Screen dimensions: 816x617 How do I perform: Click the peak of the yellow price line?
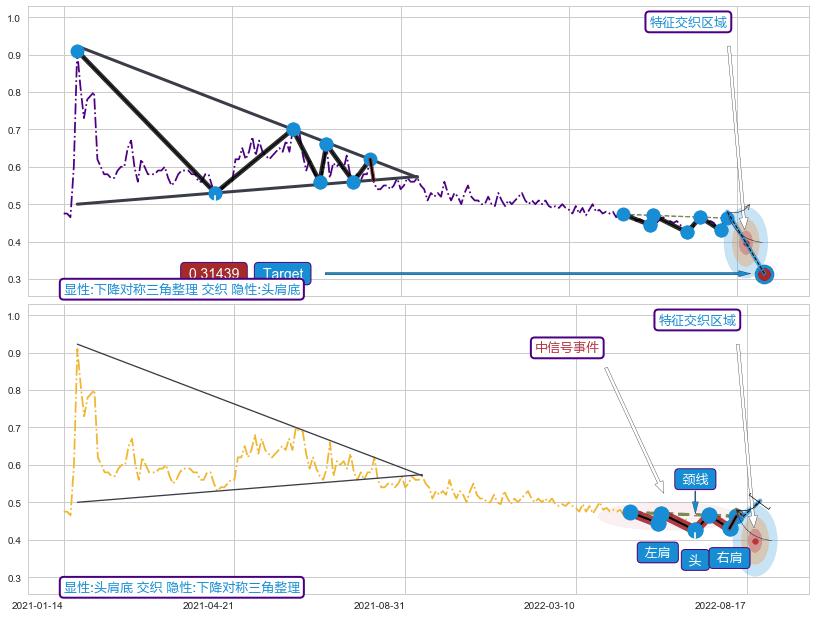tap(77, 346)
